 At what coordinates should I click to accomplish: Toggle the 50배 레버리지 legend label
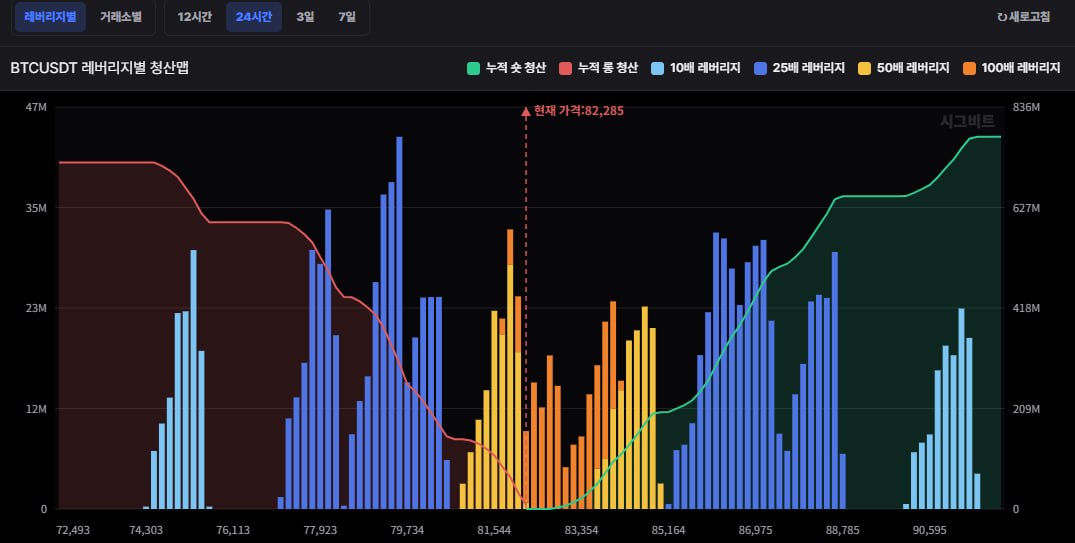(913, 68)
